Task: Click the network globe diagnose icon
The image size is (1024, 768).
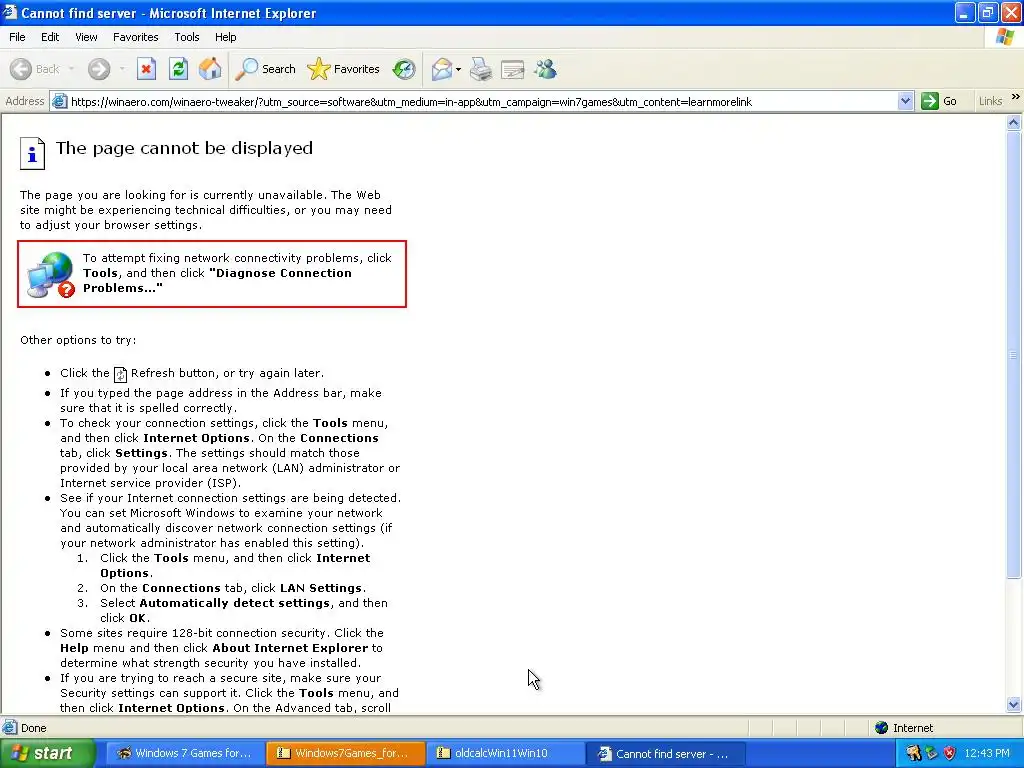Action: click(50, 275)
